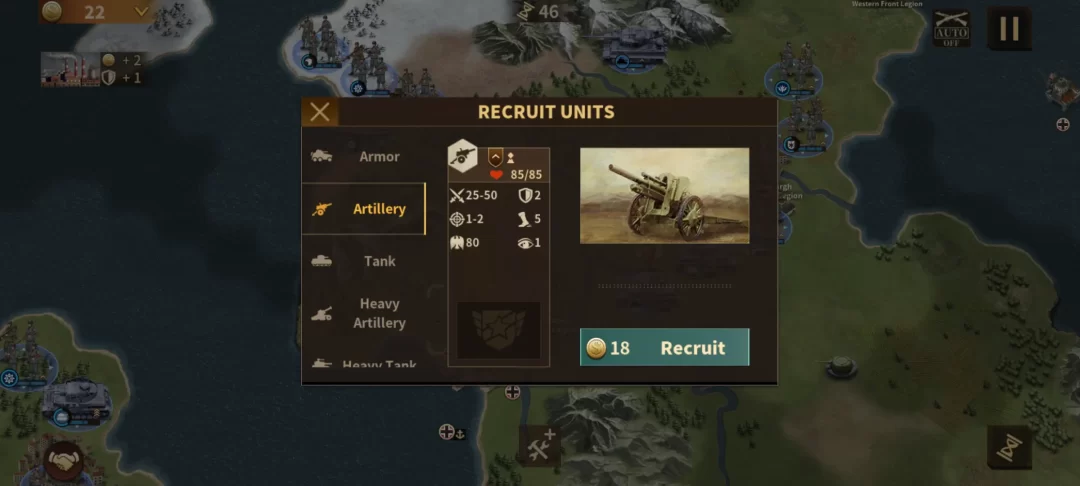
Task: Toggle the AUTO OFF battle mode
Action: 951,28
